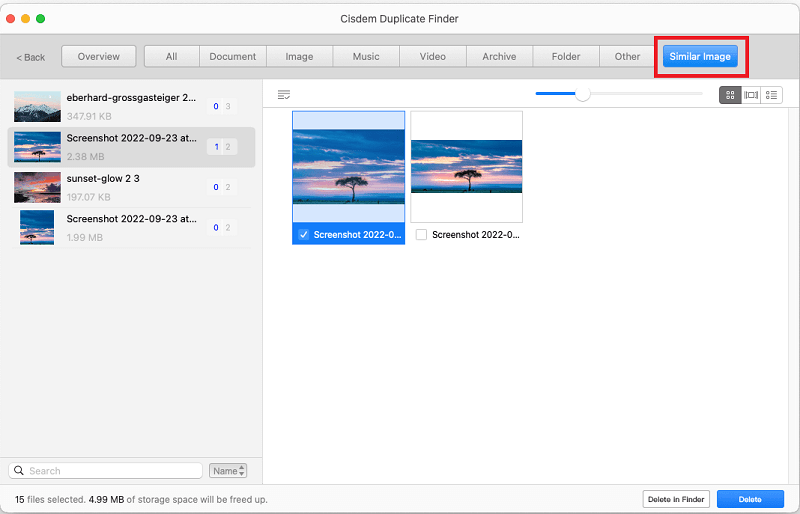This screenshot has height=514, width=800.
Task: Select the sunset-glow 2 3 group row
Action: tap(131, 187)
